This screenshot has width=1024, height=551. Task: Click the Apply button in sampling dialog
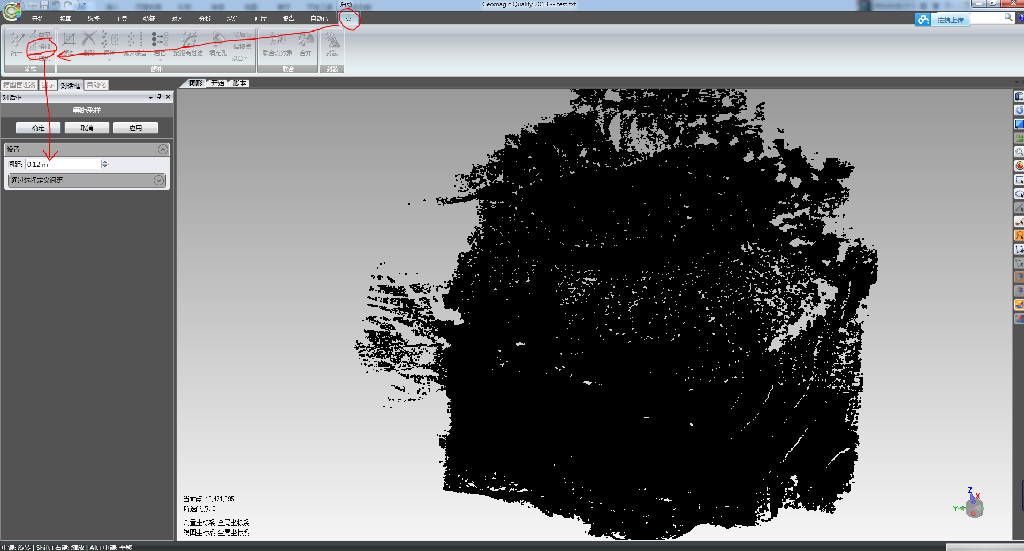point(135,128)
